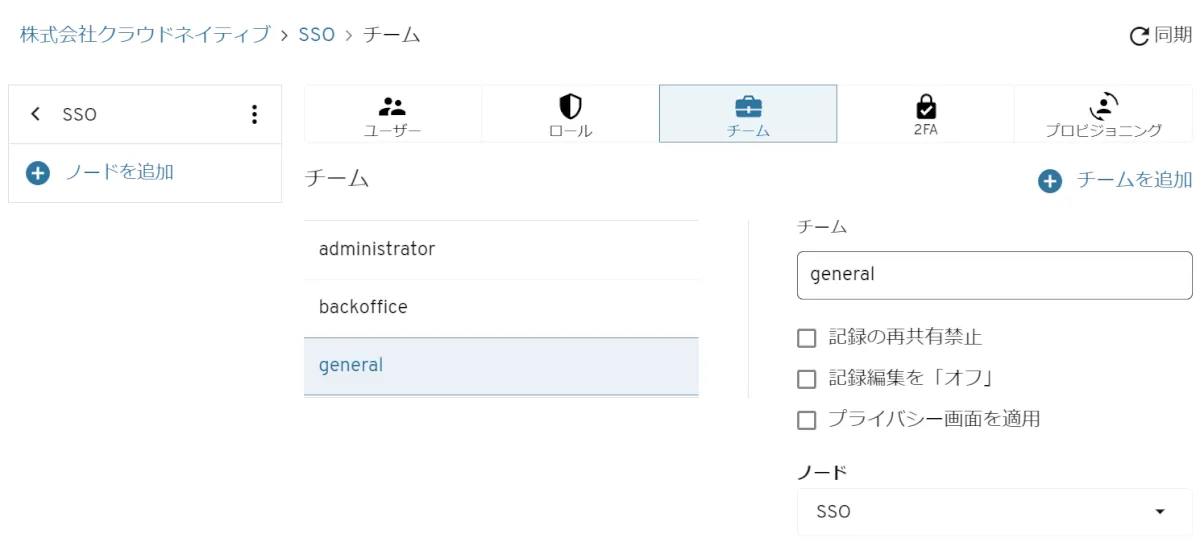
Task: Open the three-dot menu beside SSO
Action: click(x=254, y=114)
